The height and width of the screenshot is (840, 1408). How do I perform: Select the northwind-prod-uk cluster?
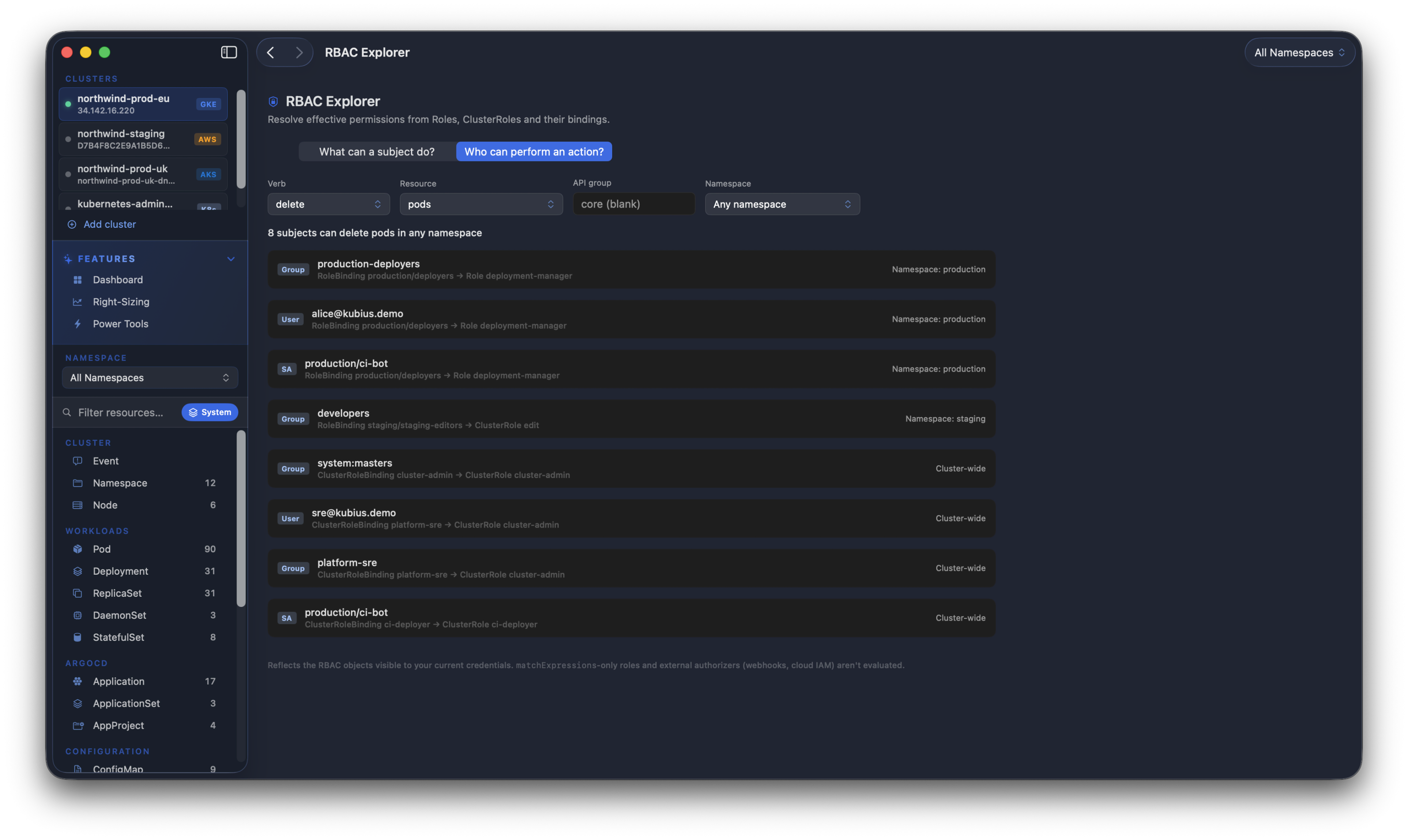pyautogui.click(x=143, y=174)
